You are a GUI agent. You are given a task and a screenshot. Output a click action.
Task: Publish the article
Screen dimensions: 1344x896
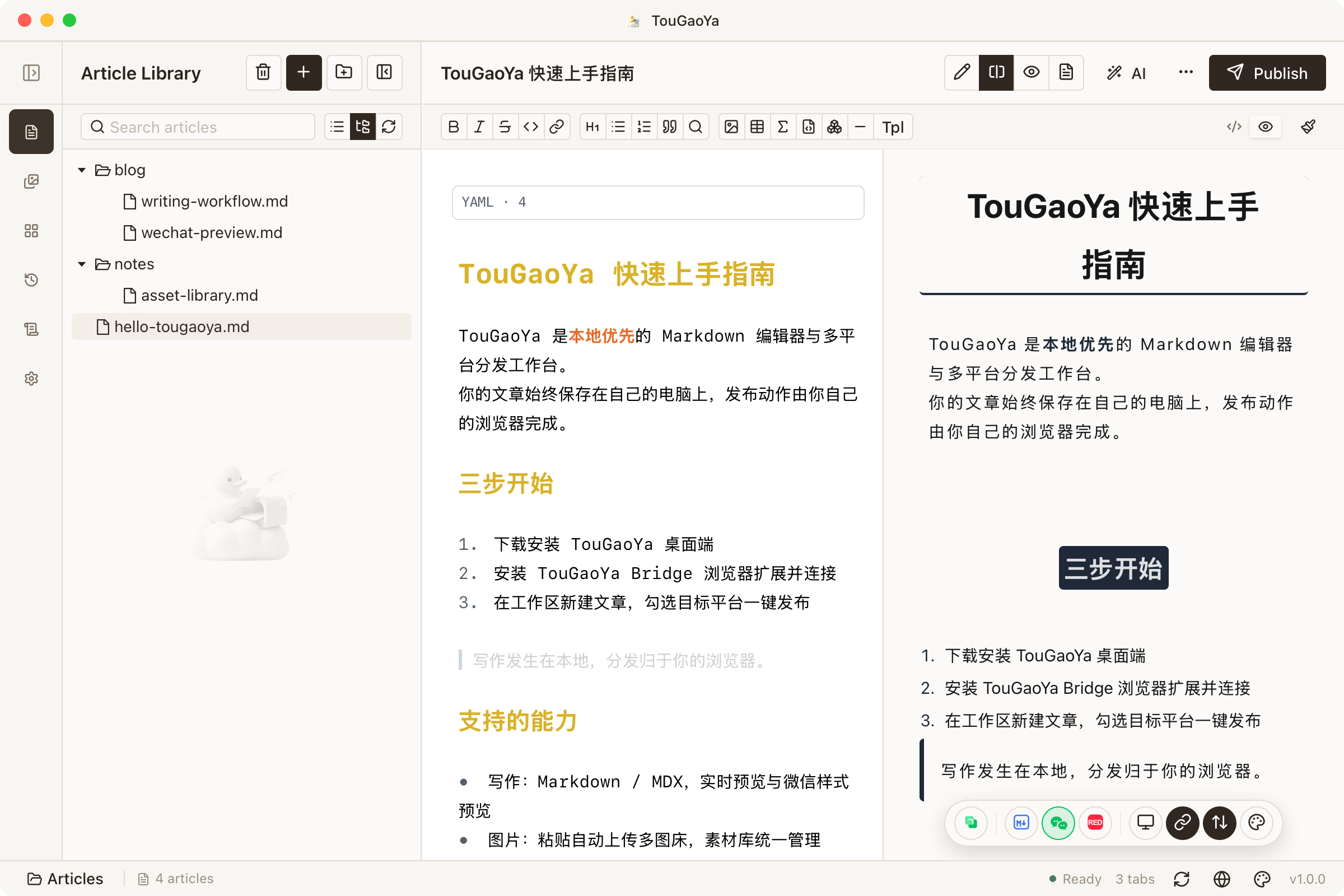[x=1267, y=73]
